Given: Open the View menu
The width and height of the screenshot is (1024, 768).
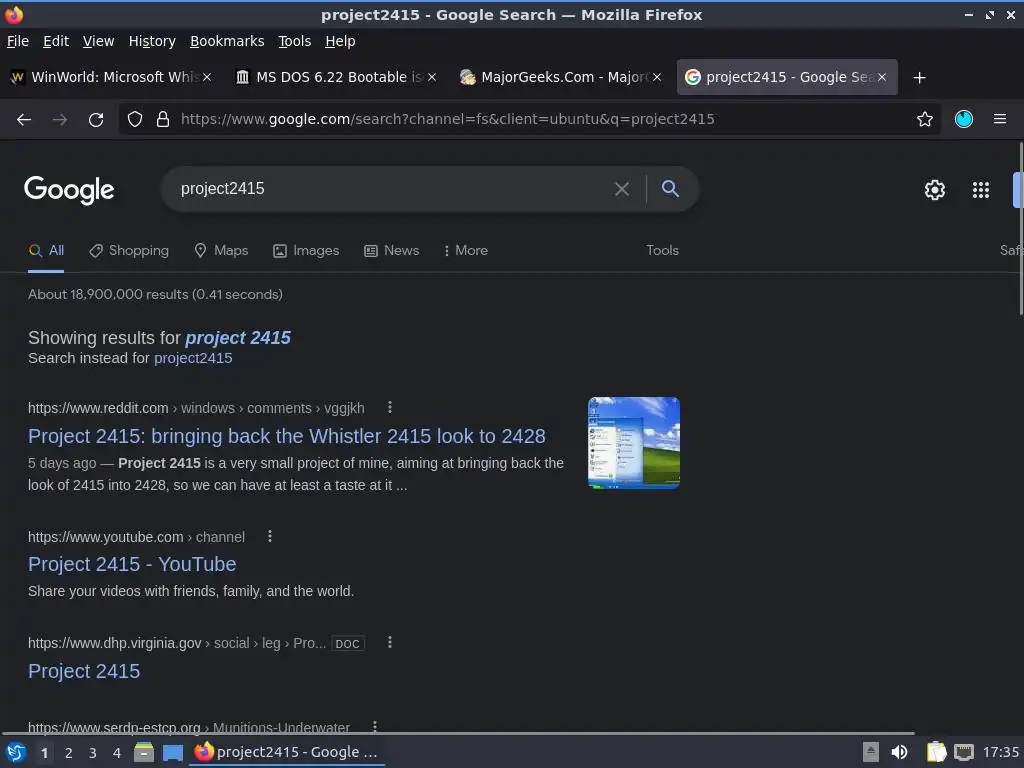Looking at the screenshot, I should pos(98,41).
